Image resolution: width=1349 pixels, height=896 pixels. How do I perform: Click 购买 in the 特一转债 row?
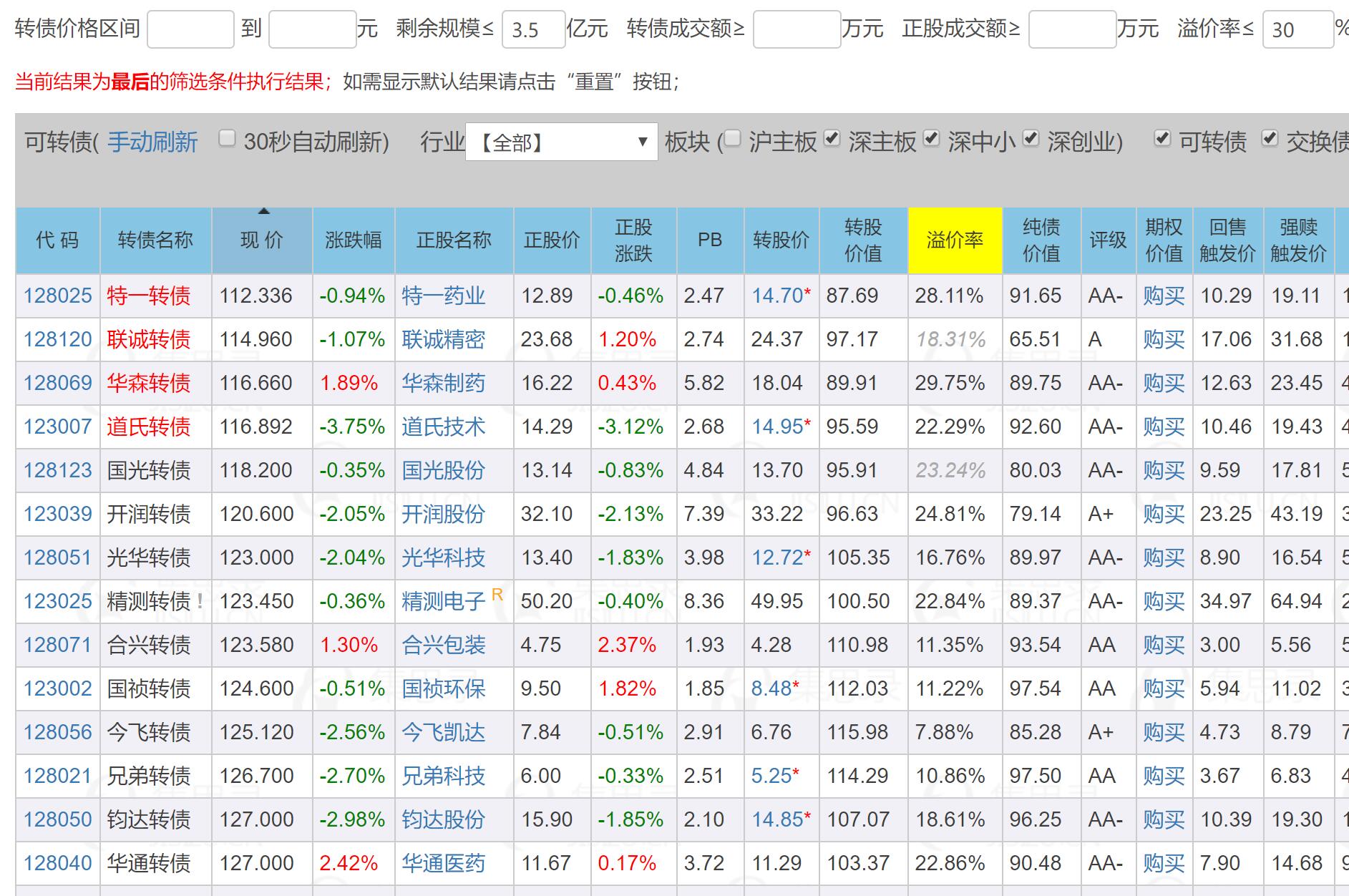pos(1164,296)
